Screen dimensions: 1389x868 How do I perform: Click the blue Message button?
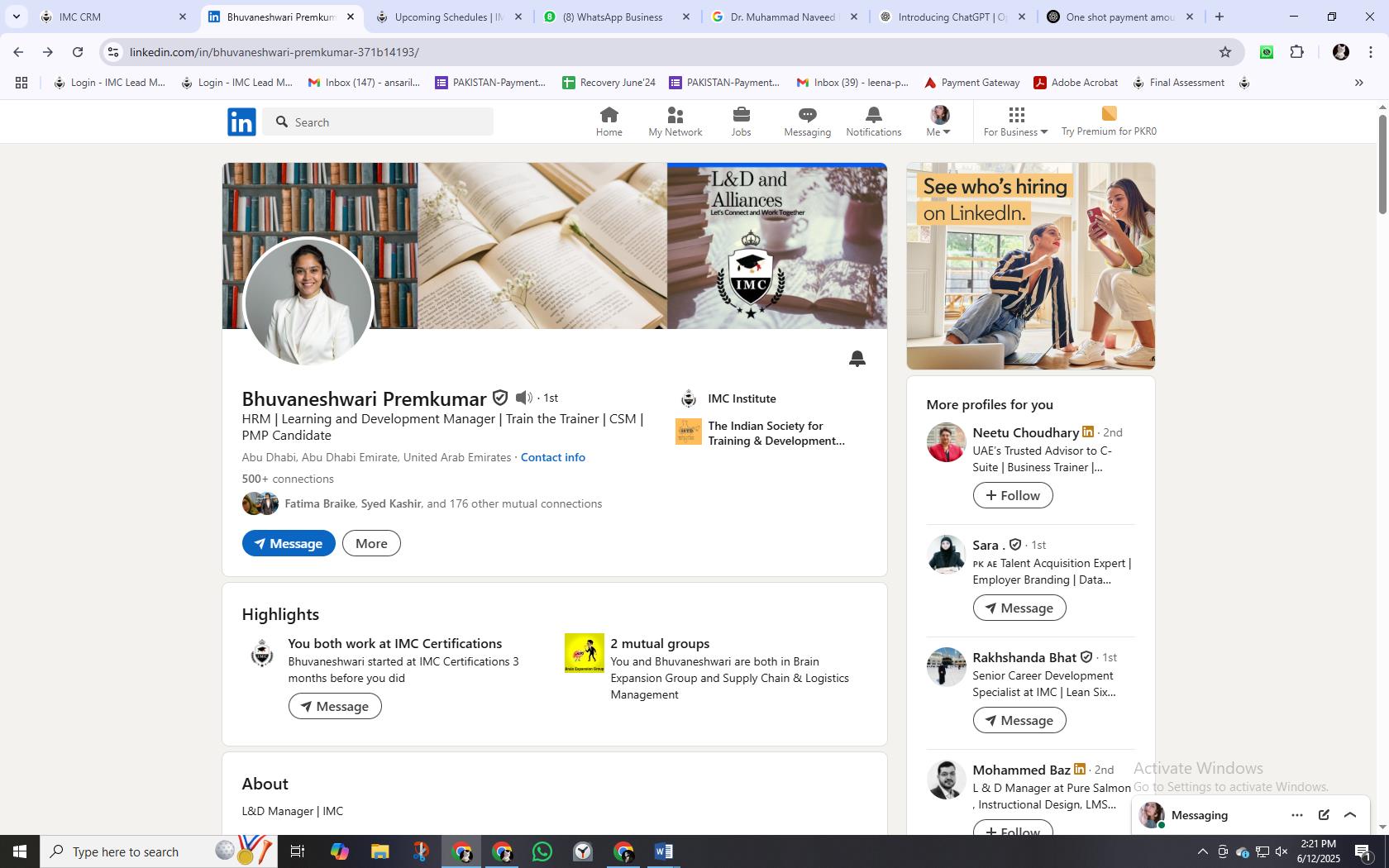pos(289,543)
